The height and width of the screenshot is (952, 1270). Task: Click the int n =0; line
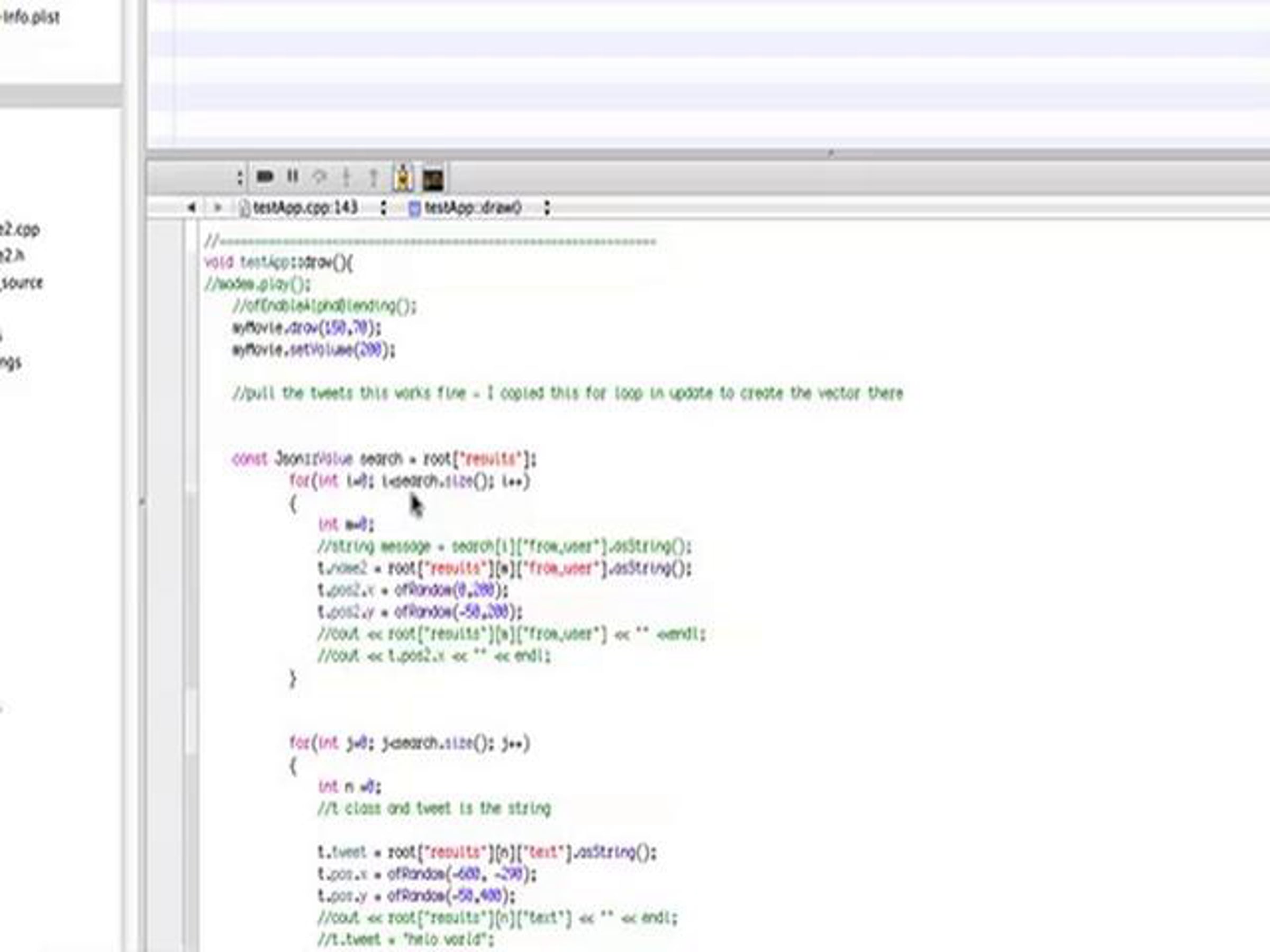pyautogui.click(x=349, y=787)
